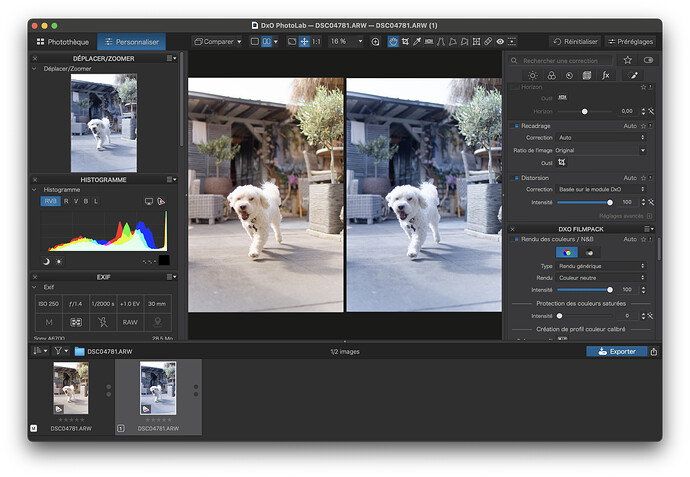Screen dimensions: 690x477
Task: Switch to single image view mode
Action: coord(254,41)
